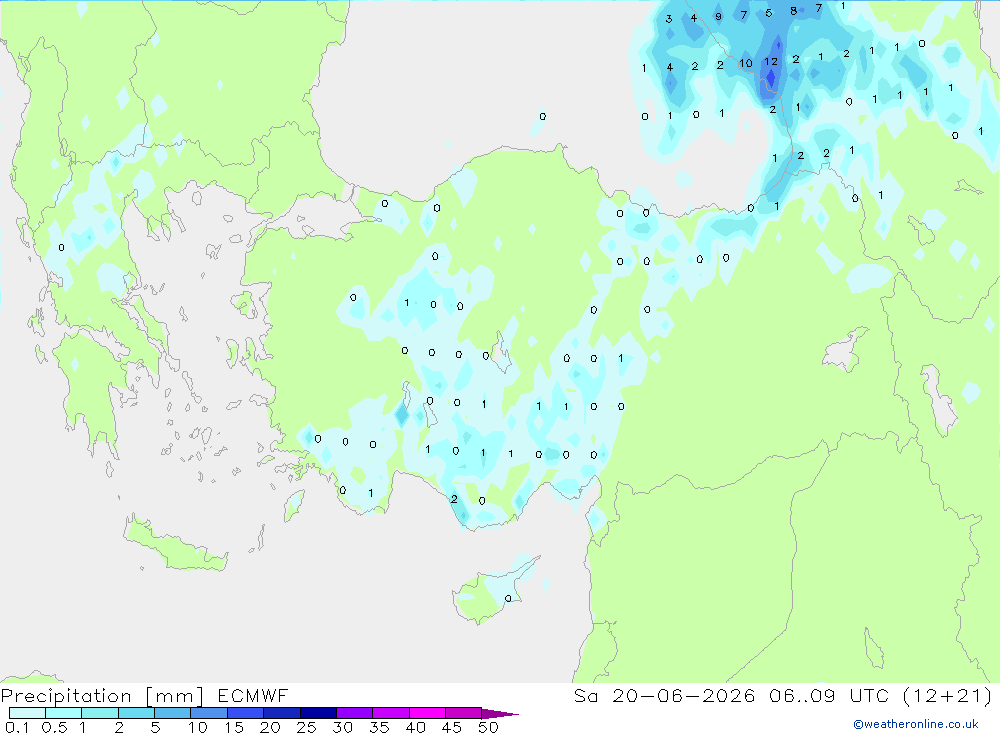Select the 45–50 mm legend color swatch
Image resolution: width=1000 pixels, height=733 pixels.
point(464,713)
